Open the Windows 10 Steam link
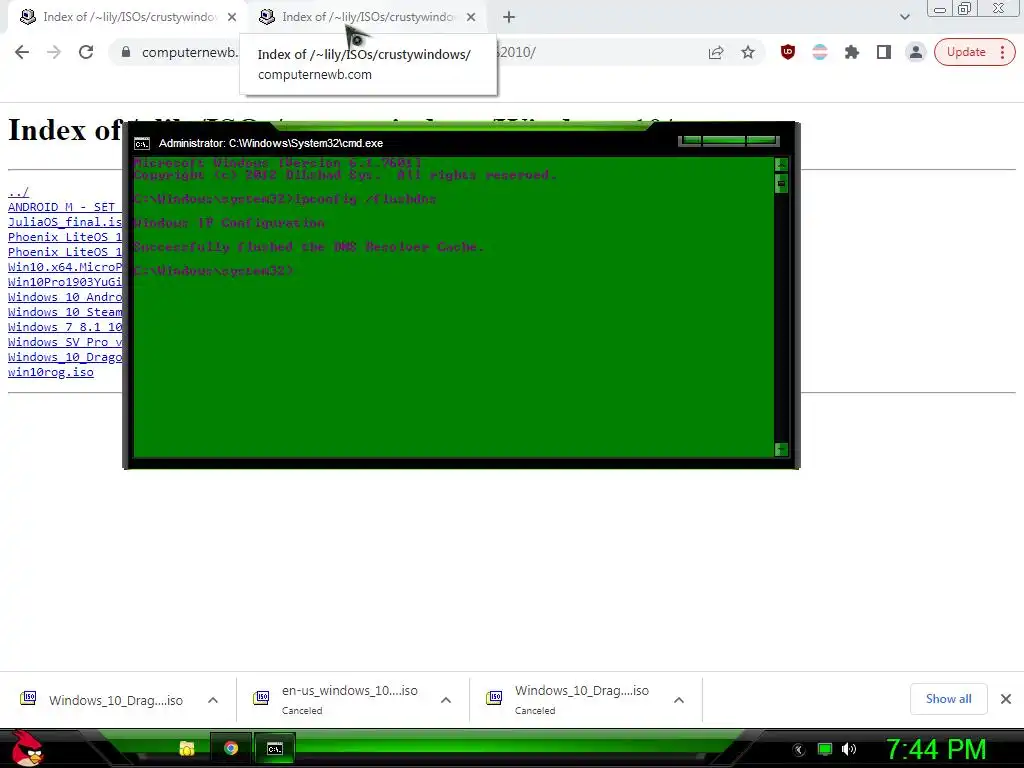Viewport: 1024px width, 768px height. 65,312
